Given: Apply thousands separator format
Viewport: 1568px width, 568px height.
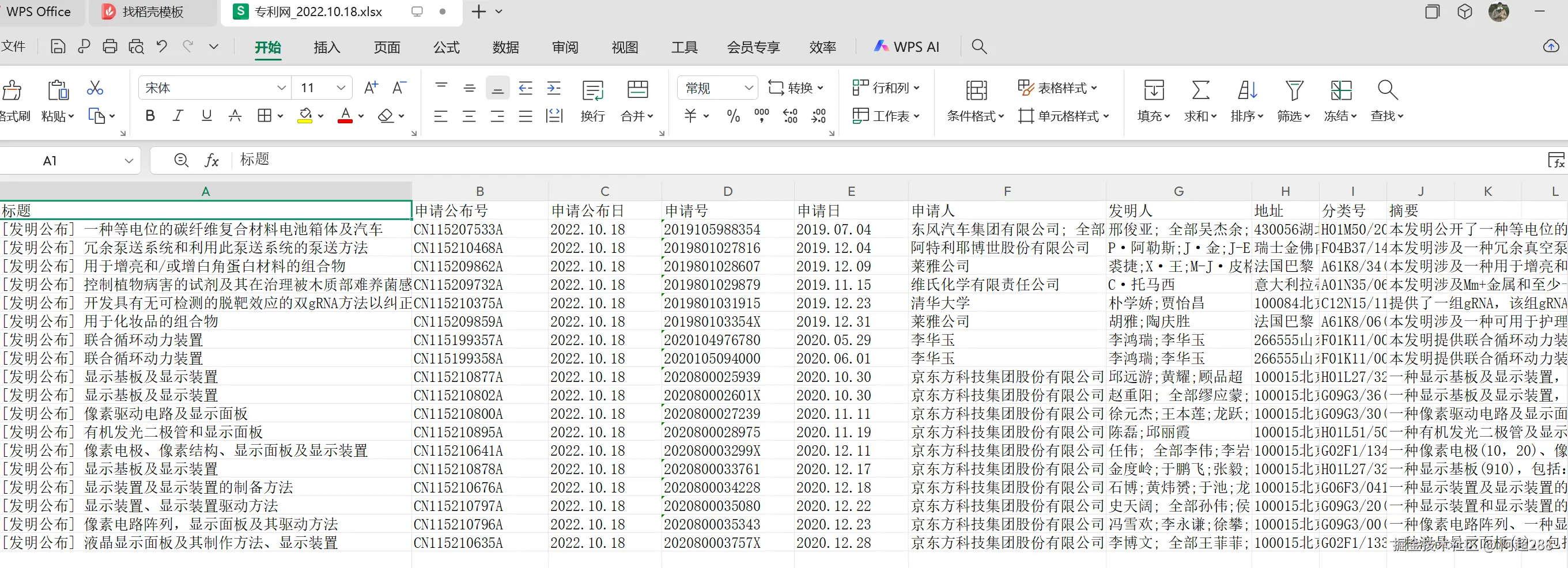Looking at the screenshot, I should point(761,116).
